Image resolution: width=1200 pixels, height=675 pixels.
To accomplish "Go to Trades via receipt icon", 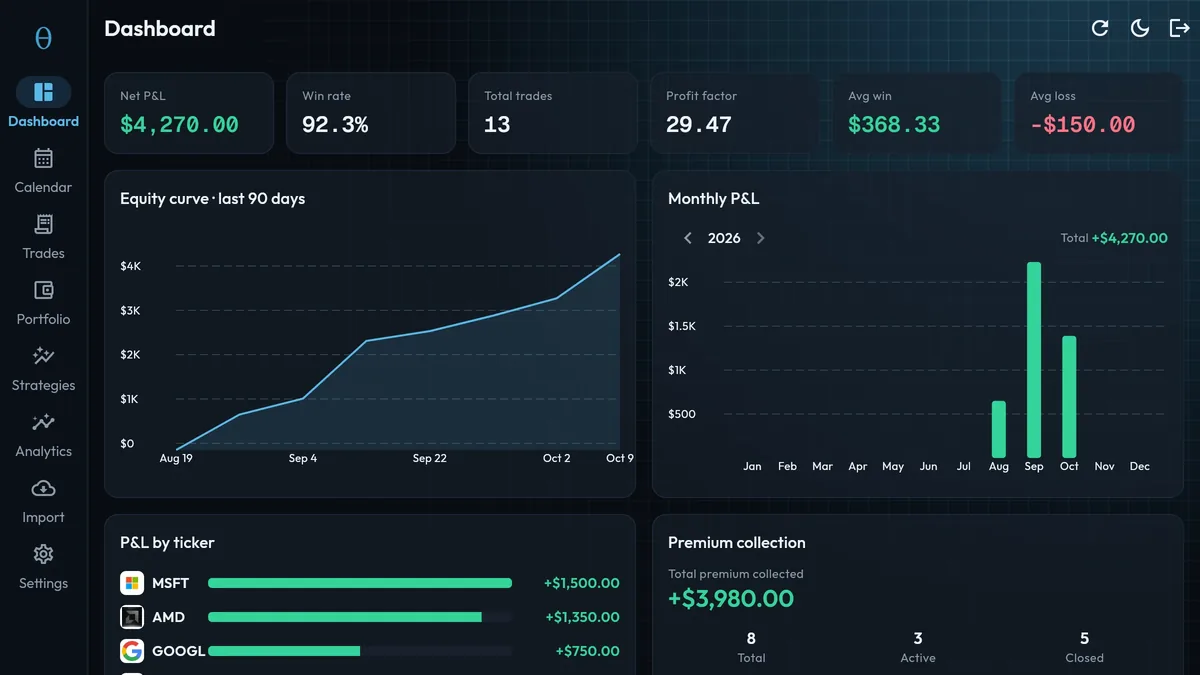I will (x=43, y=224).
